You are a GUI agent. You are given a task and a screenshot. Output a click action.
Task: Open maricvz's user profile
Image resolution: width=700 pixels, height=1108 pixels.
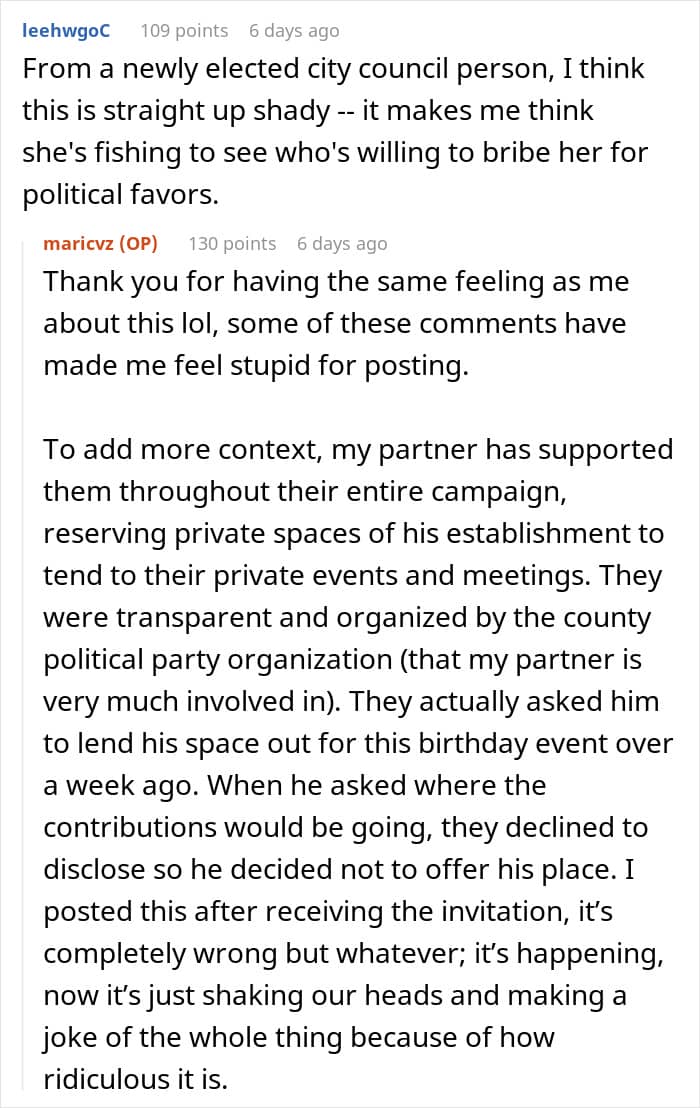[x=79, y=243]
